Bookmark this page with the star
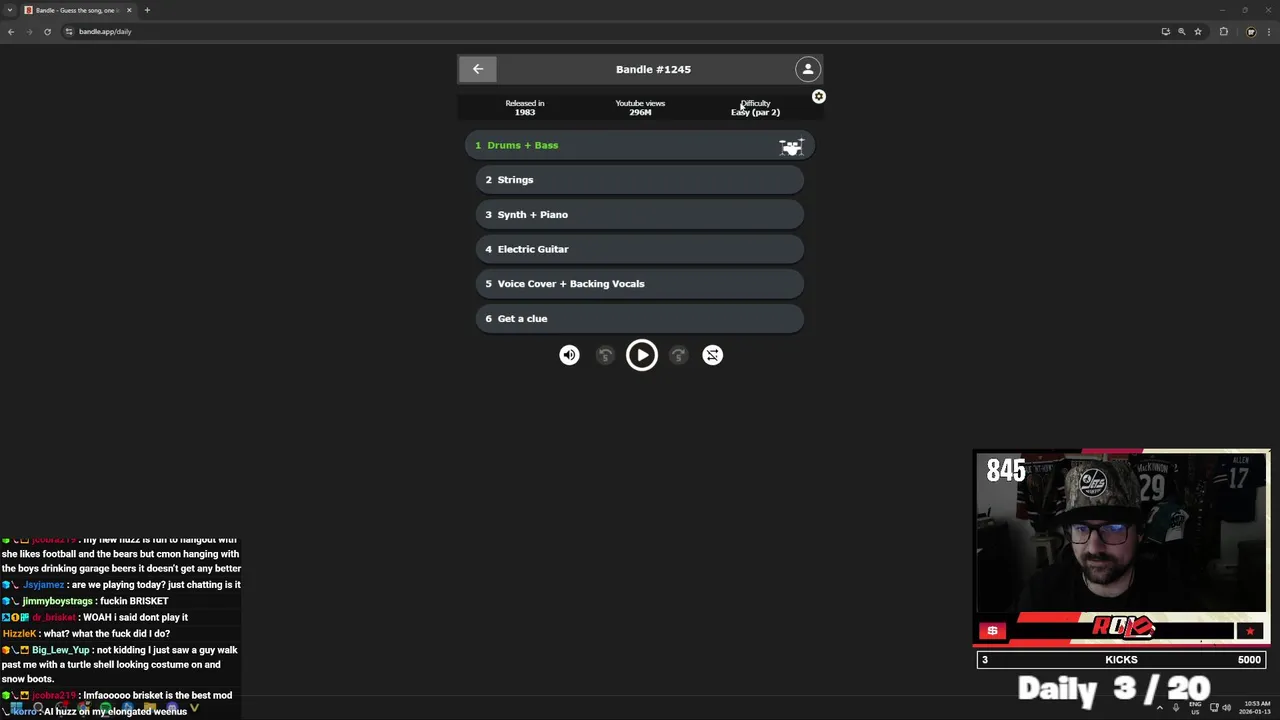 point(1197,32)
